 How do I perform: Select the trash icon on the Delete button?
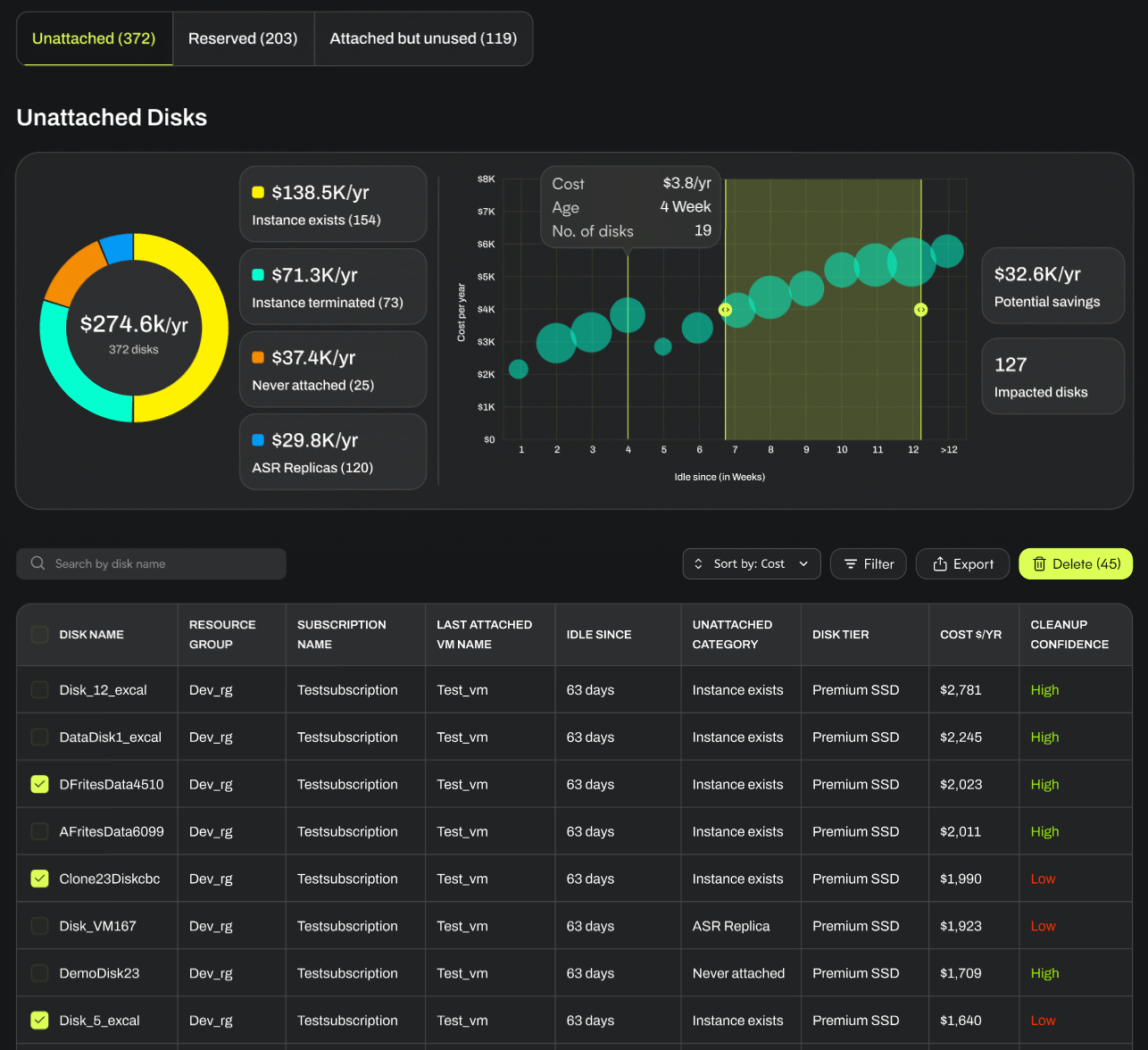pyautogui.click(x=1041, y=563)
